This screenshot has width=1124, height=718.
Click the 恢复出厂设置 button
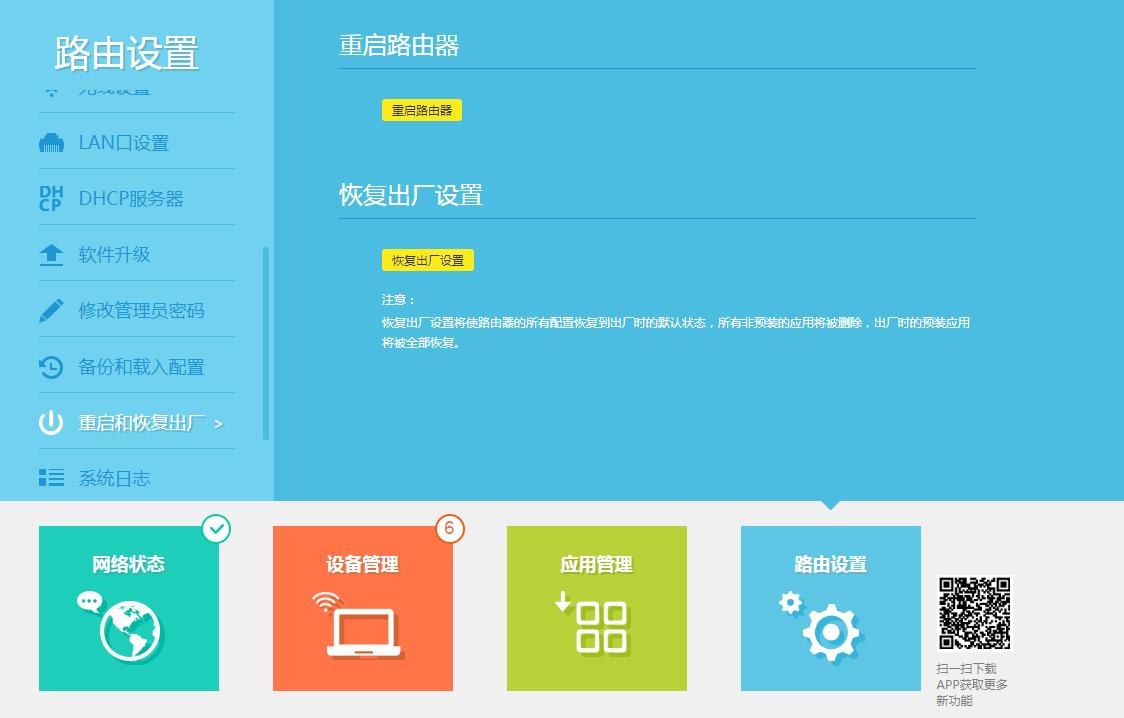click(x=428, y=259)
